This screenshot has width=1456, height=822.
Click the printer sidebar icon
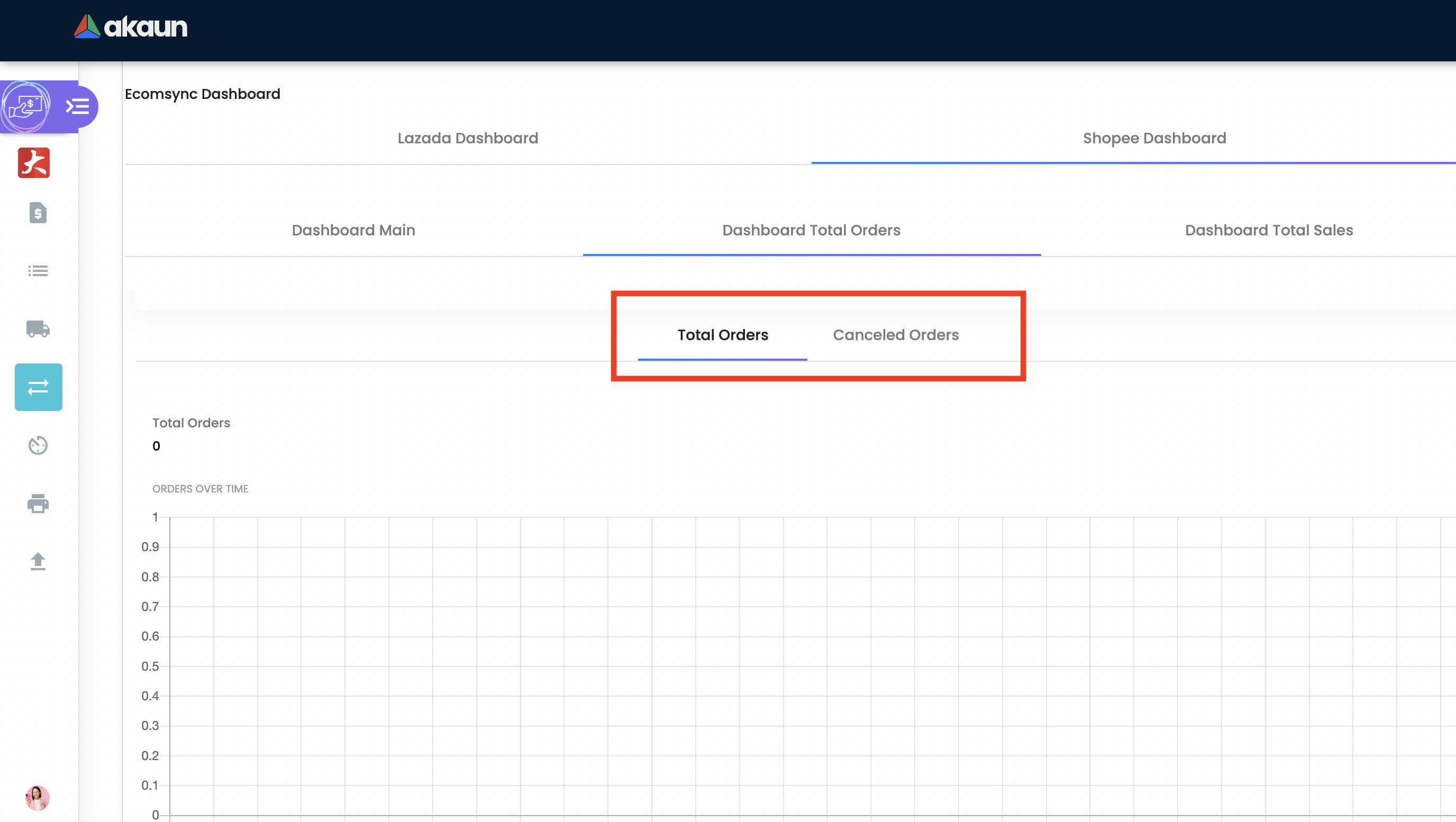(38, 504)
